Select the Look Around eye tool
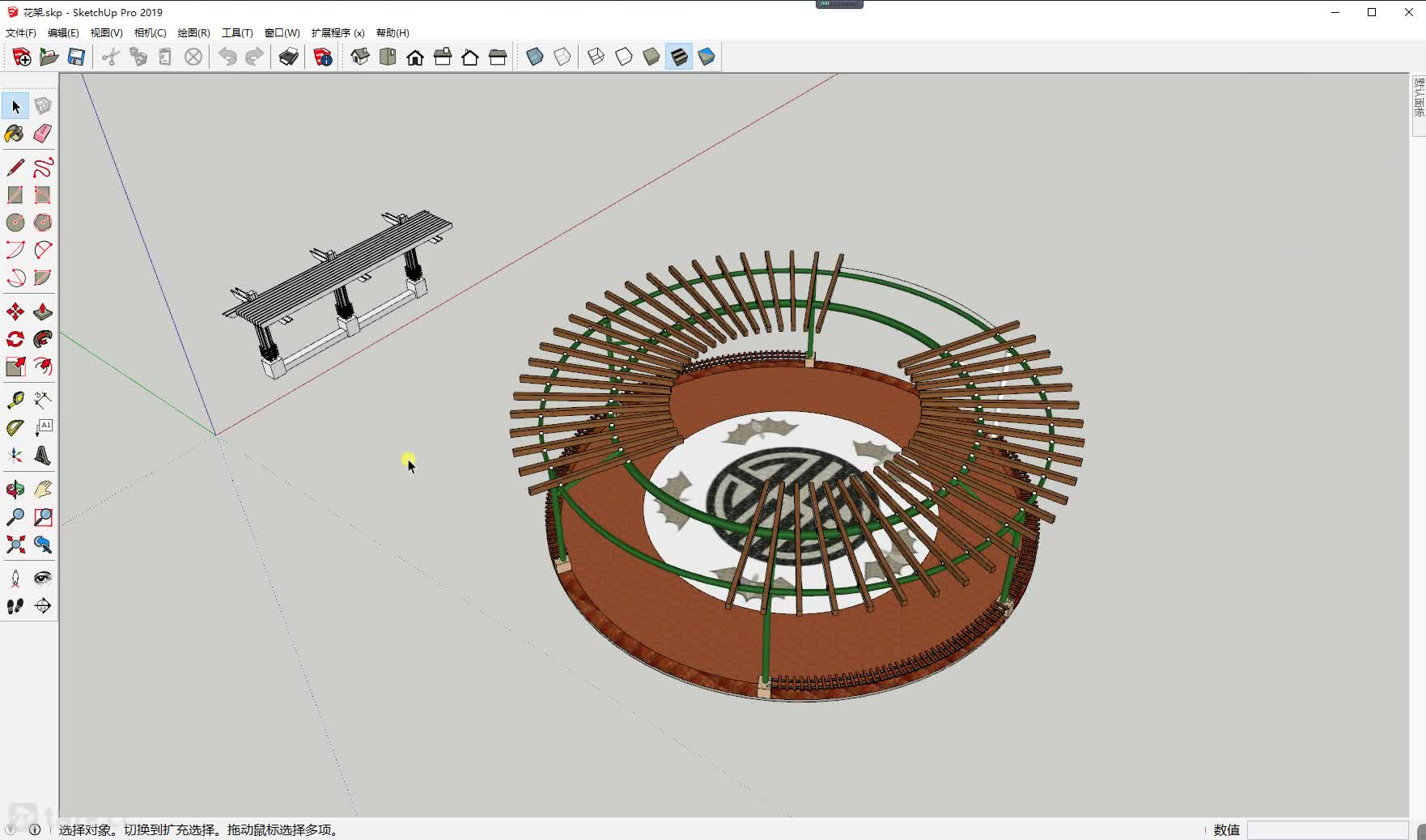 43,579
